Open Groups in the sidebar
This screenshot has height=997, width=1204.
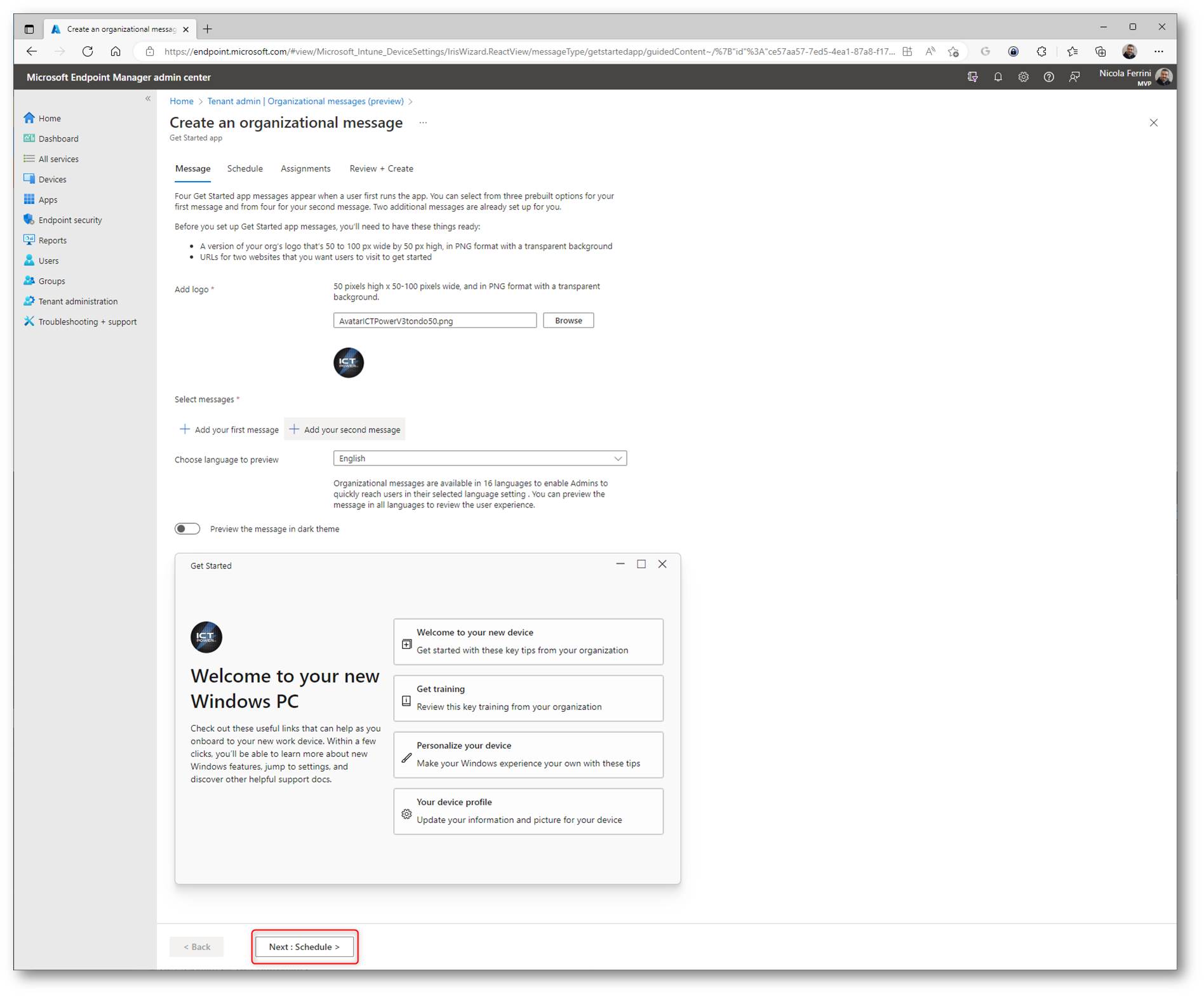44,281
